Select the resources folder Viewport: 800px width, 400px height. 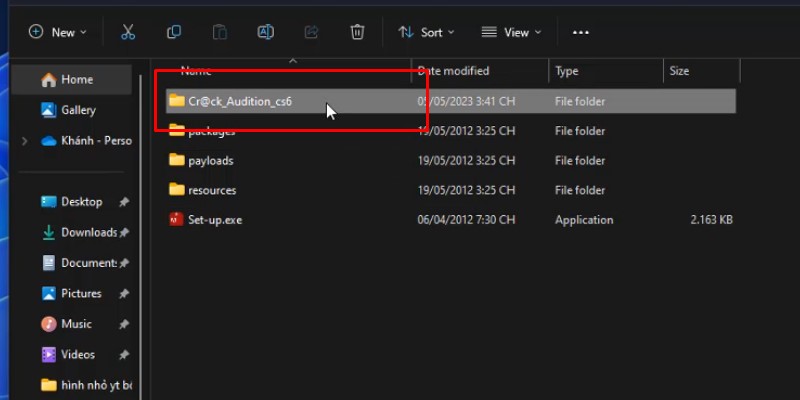[x=211, y=190]
